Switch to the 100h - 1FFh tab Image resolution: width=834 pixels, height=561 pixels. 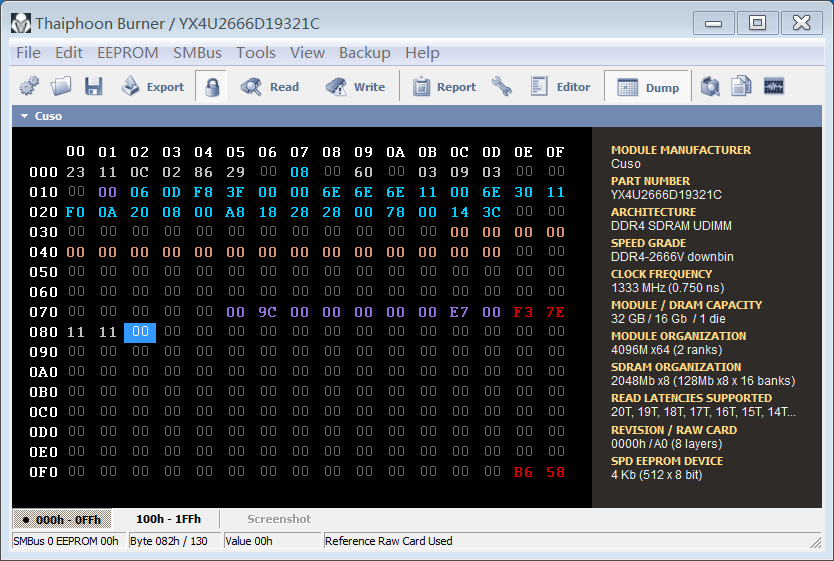[x=168, y=520]
